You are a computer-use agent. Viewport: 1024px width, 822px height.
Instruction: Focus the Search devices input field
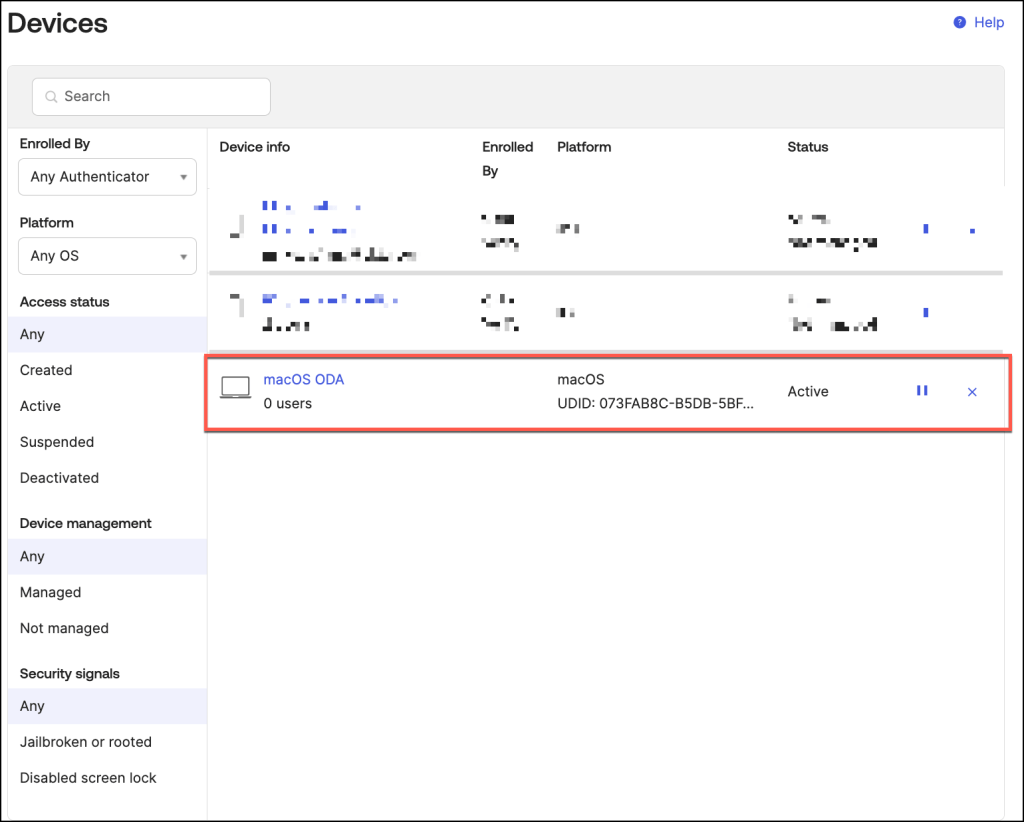(160, 97)
